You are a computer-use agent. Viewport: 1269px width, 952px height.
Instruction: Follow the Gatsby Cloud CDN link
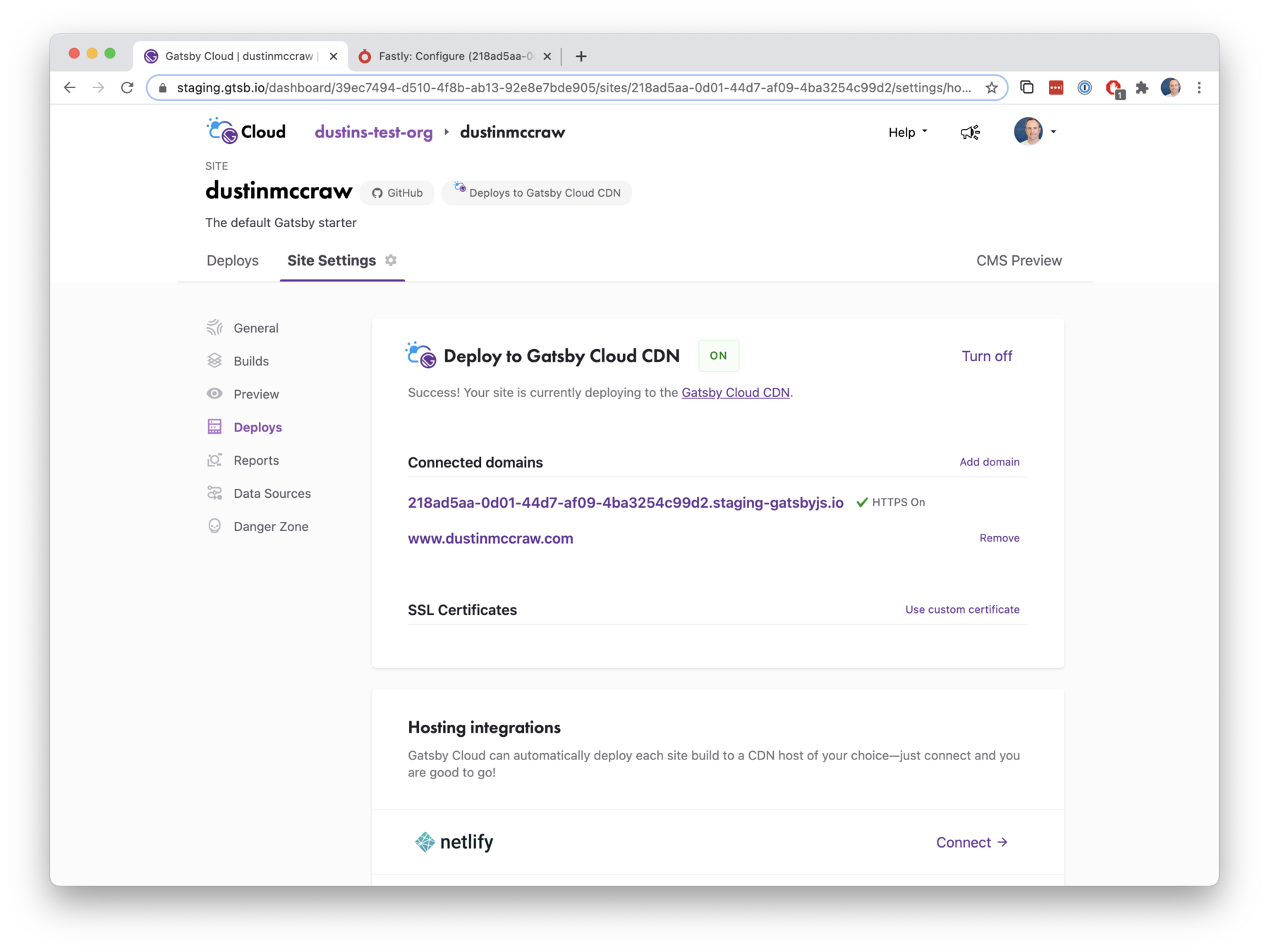735,393
